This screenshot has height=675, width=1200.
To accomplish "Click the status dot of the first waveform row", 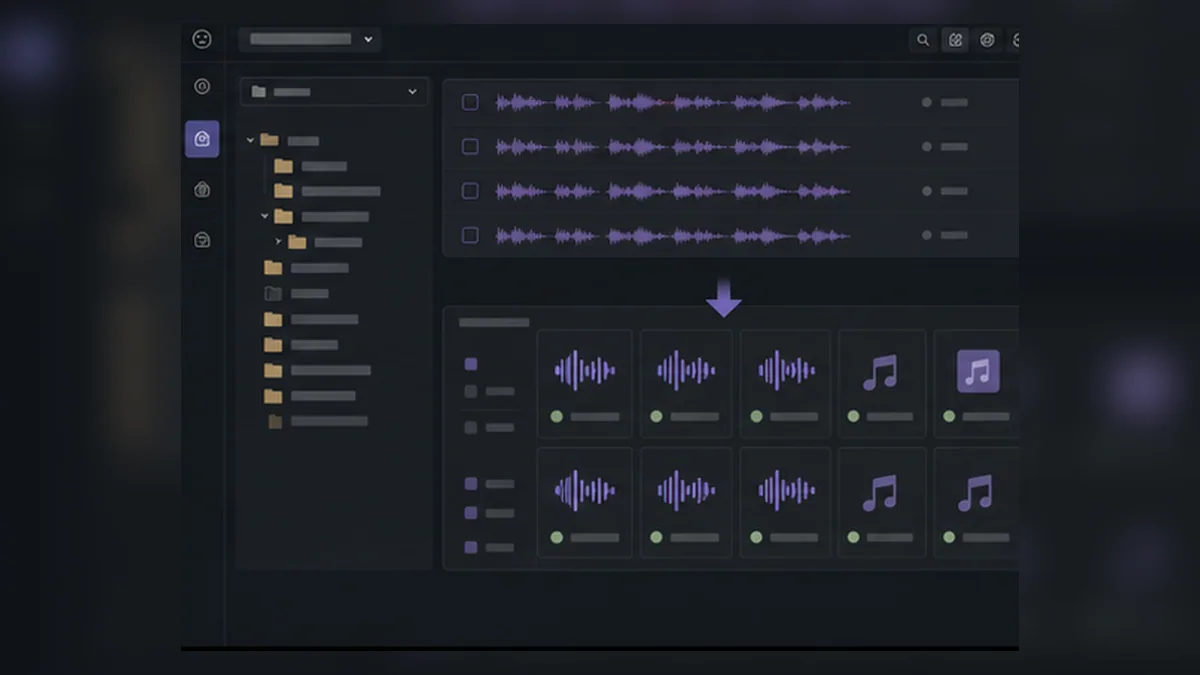I will pos(927,102).
